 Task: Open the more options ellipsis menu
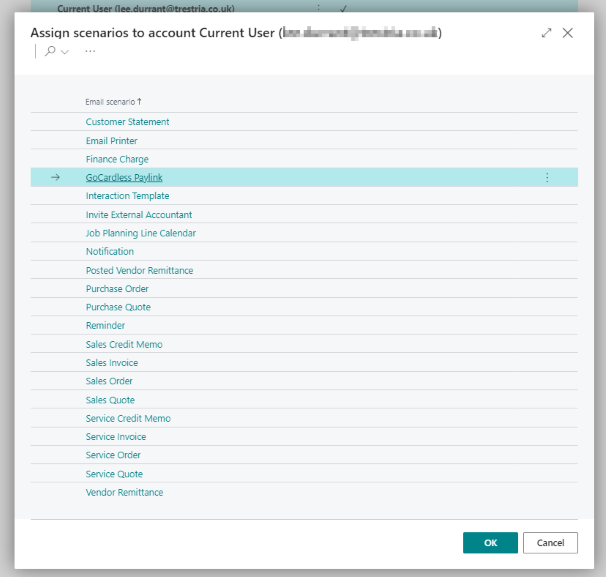tap(90, 51)
